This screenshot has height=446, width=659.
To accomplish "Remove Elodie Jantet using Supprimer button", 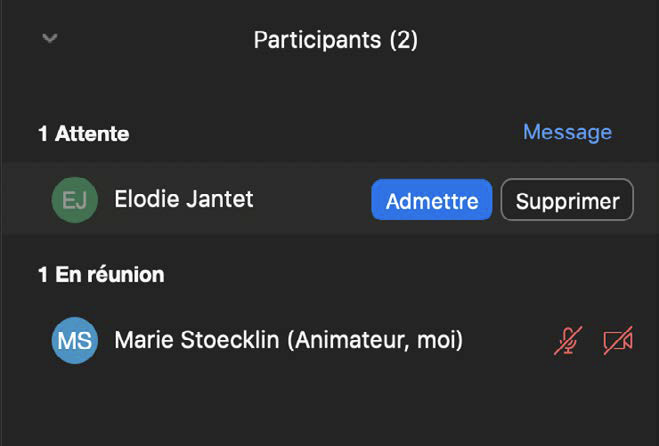I will tap(567, 200).
